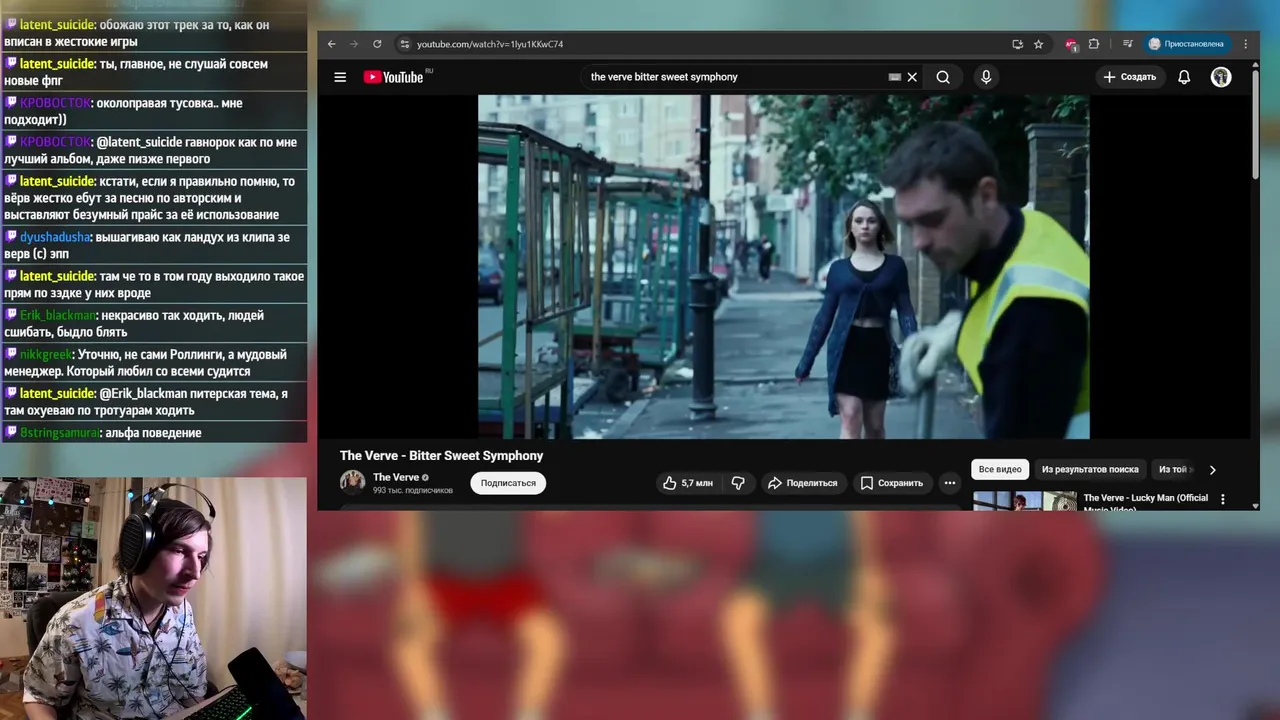Open the red ad-blocker extension icon
Image resolution: width=1280 pixels, height=720 pixels.
click(x=1072, y=44)
